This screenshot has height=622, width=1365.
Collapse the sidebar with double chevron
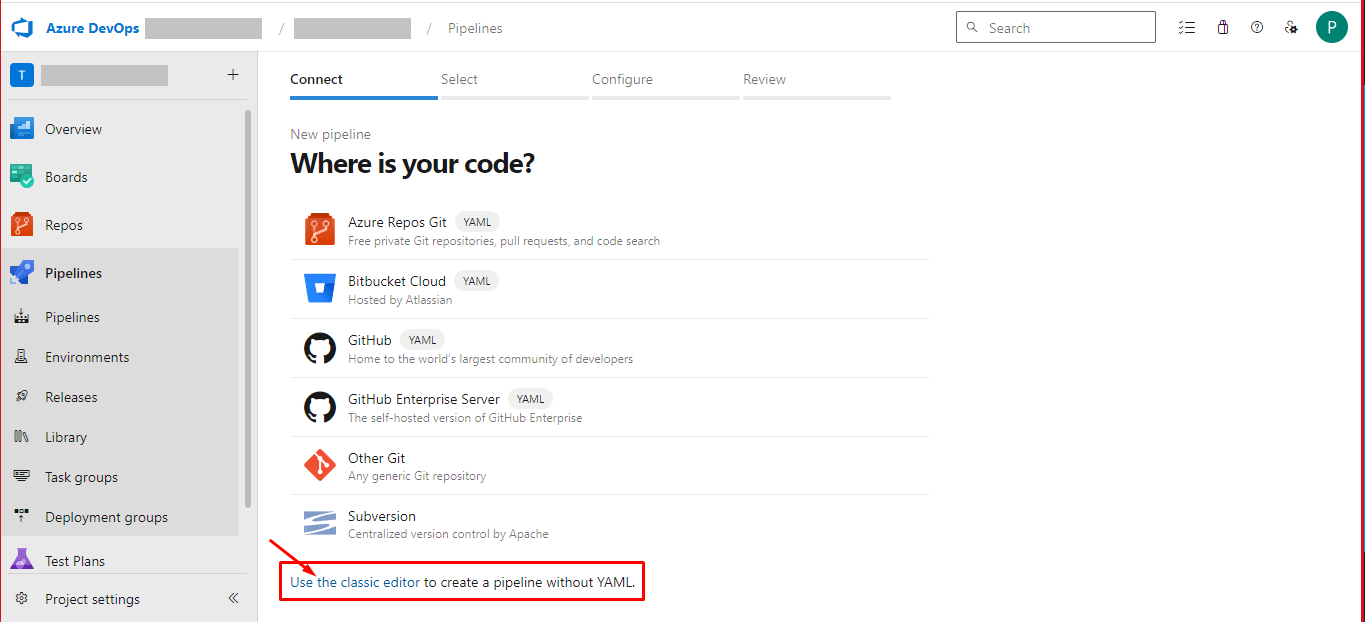(x=233, y=598)
